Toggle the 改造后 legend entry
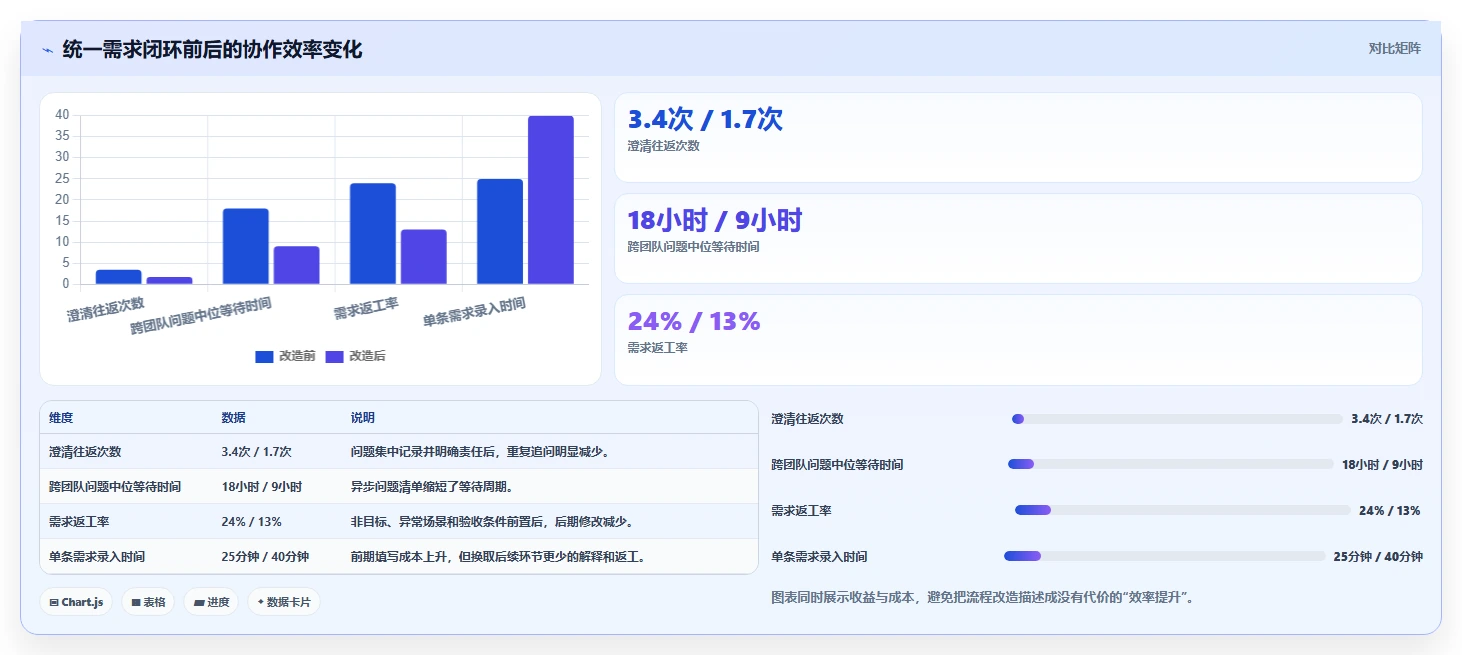The width and height of the screenshot is (1462, 655). point(355,356)
